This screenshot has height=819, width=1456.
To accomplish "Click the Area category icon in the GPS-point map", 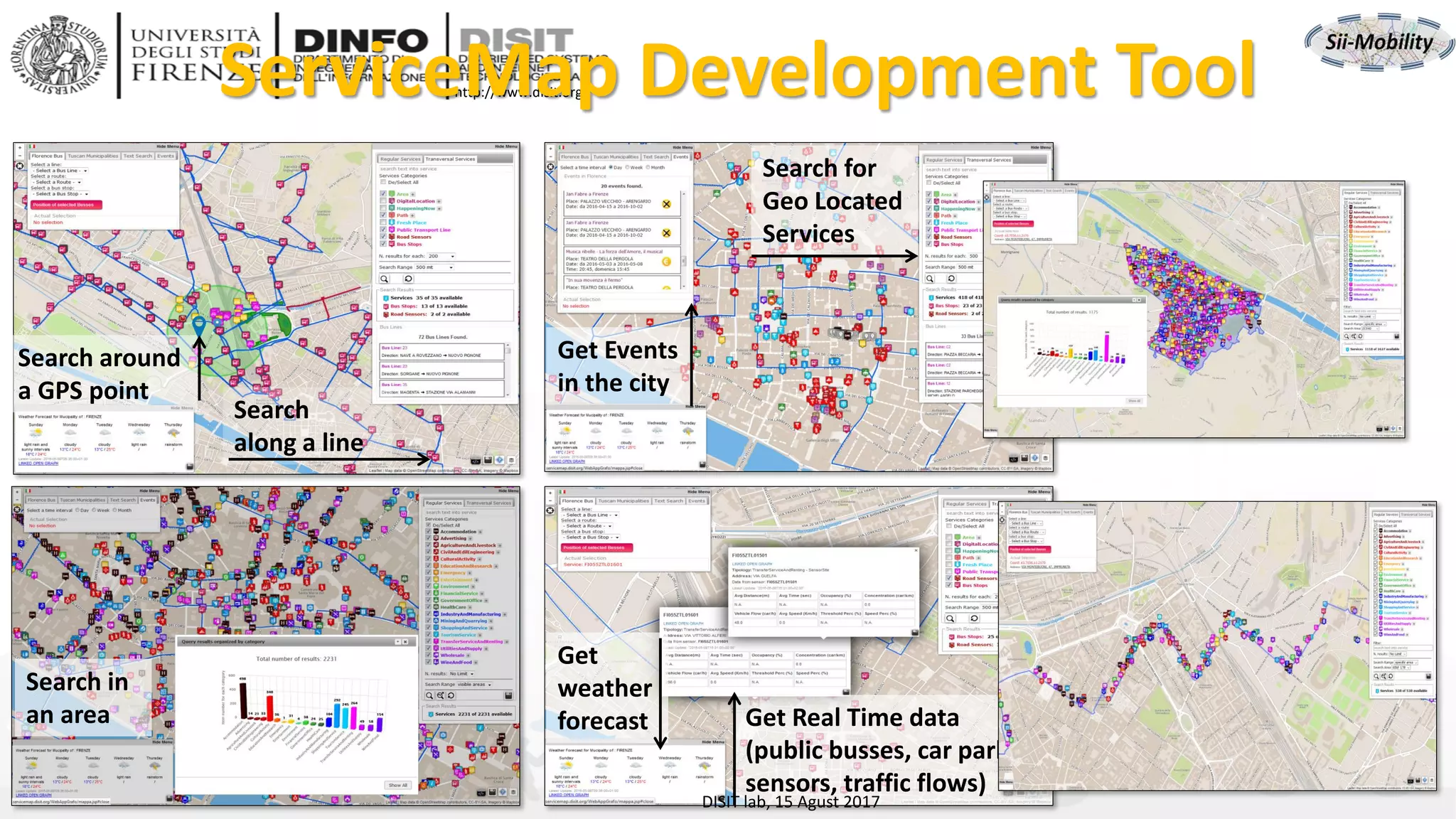I will (x=392, y=194).
